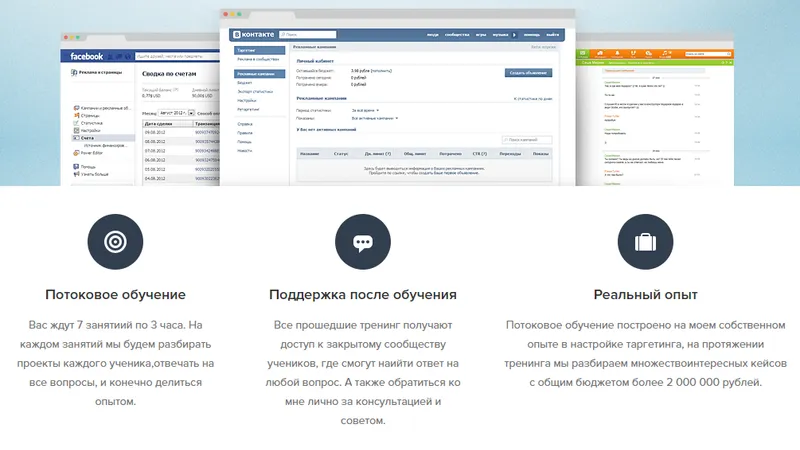Viewport: 800px width, 450px height.
Task: Select Экспорт статистики in VK sidebar
Action: (x=255, y=91)
